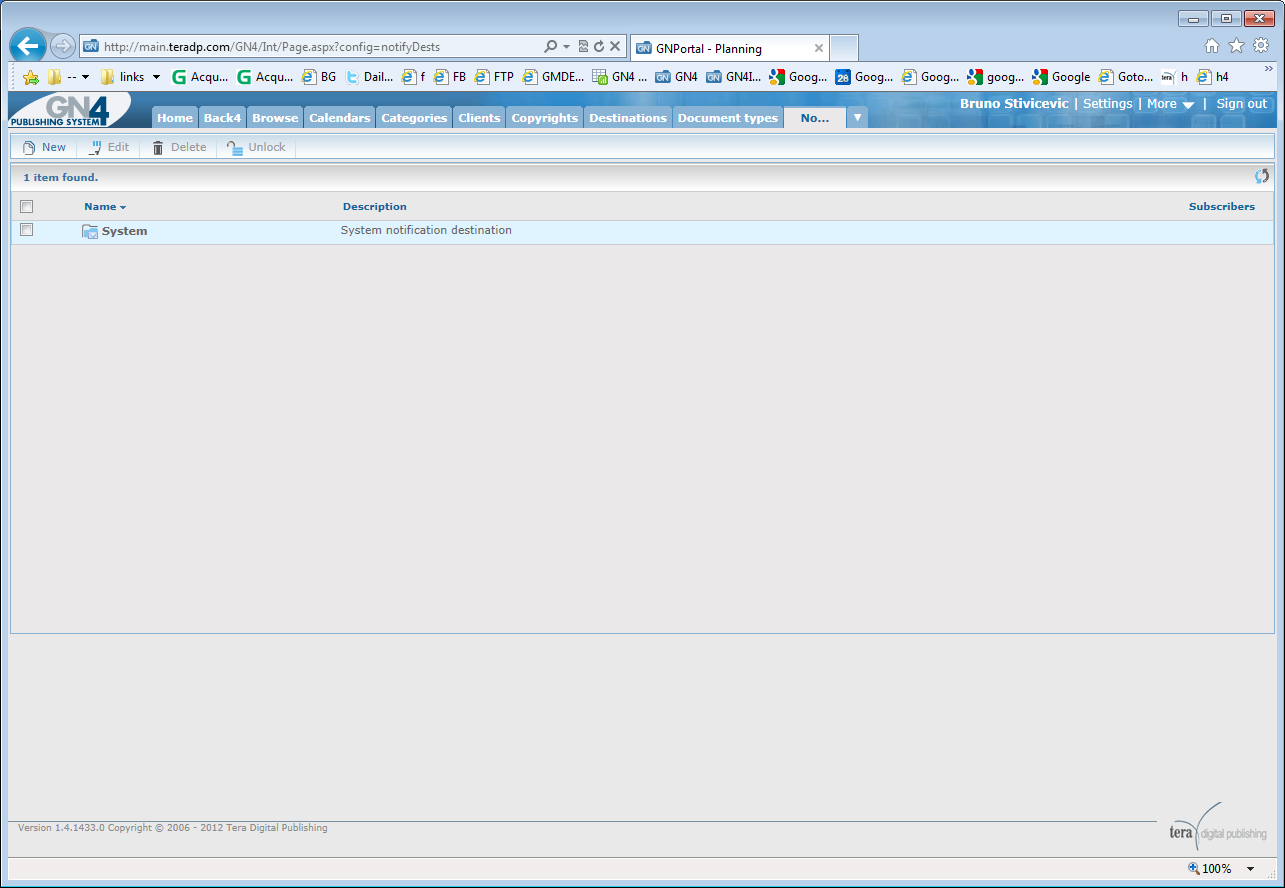Expand the '--' favorites folder dropdown
This screenshot has height=888, width=1285.
(x=85, y=77)
